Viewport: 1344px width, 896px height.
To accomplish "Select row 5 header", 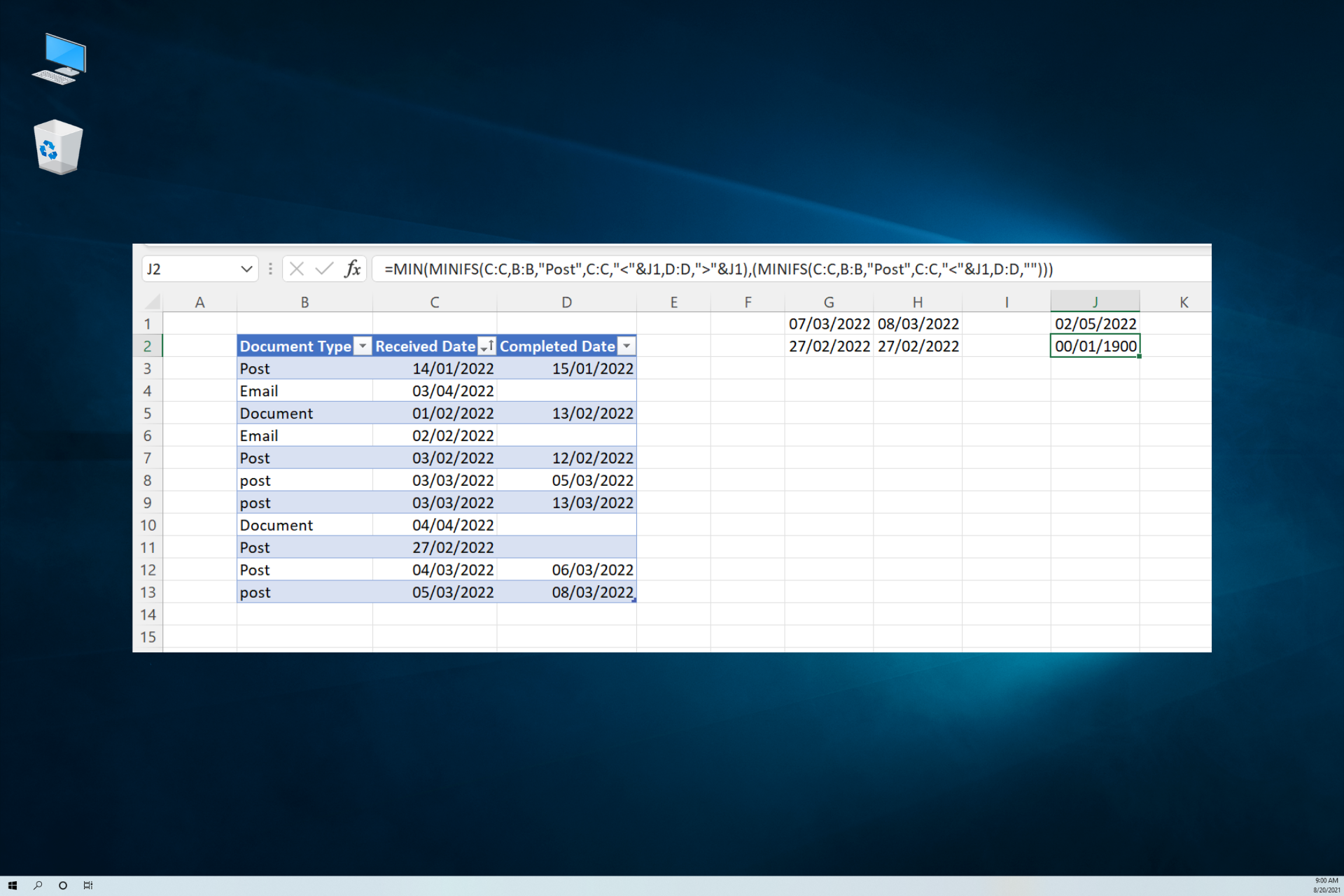I will tap(148, 413).
